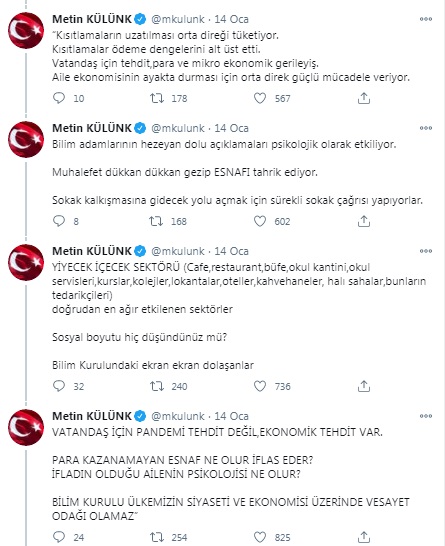445x546 pixels.
Task: Reply to the tweet with 8 replies
Action: 59,221
